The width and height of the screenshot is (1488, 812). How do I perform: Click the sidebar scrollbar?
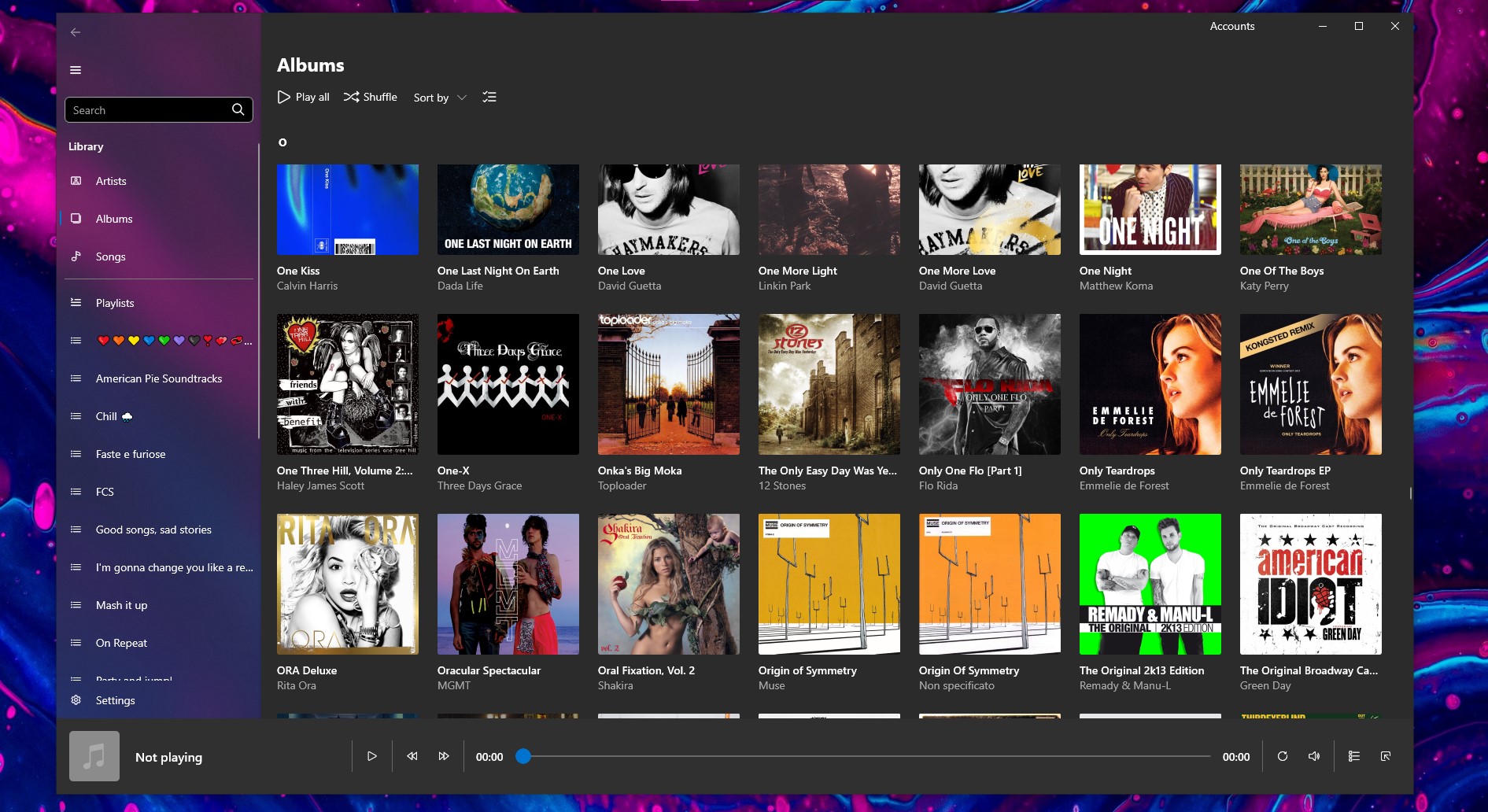(x=258, y=291)
